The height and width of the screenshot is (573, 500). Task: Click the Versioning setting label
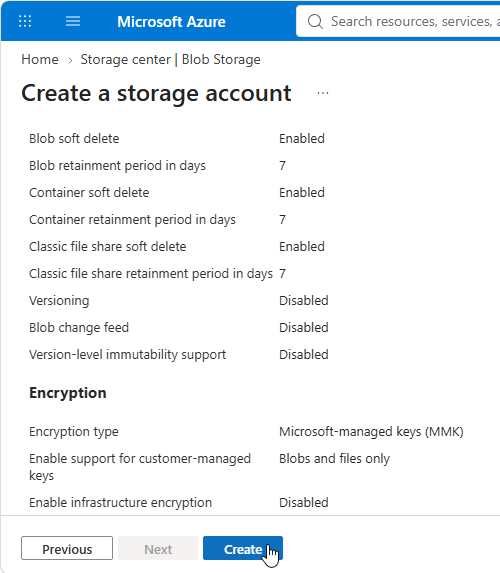tap(59, 301)
